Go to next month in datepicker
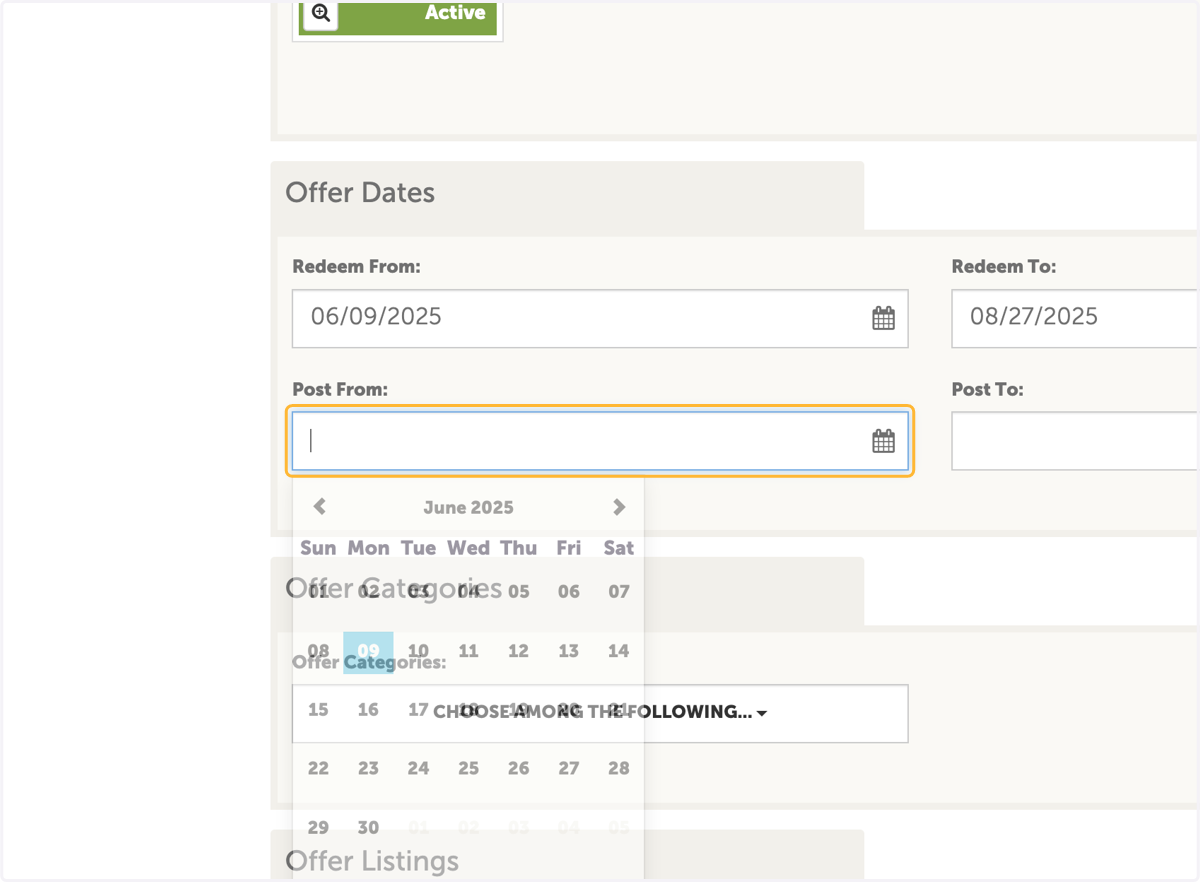 (619, 507)
